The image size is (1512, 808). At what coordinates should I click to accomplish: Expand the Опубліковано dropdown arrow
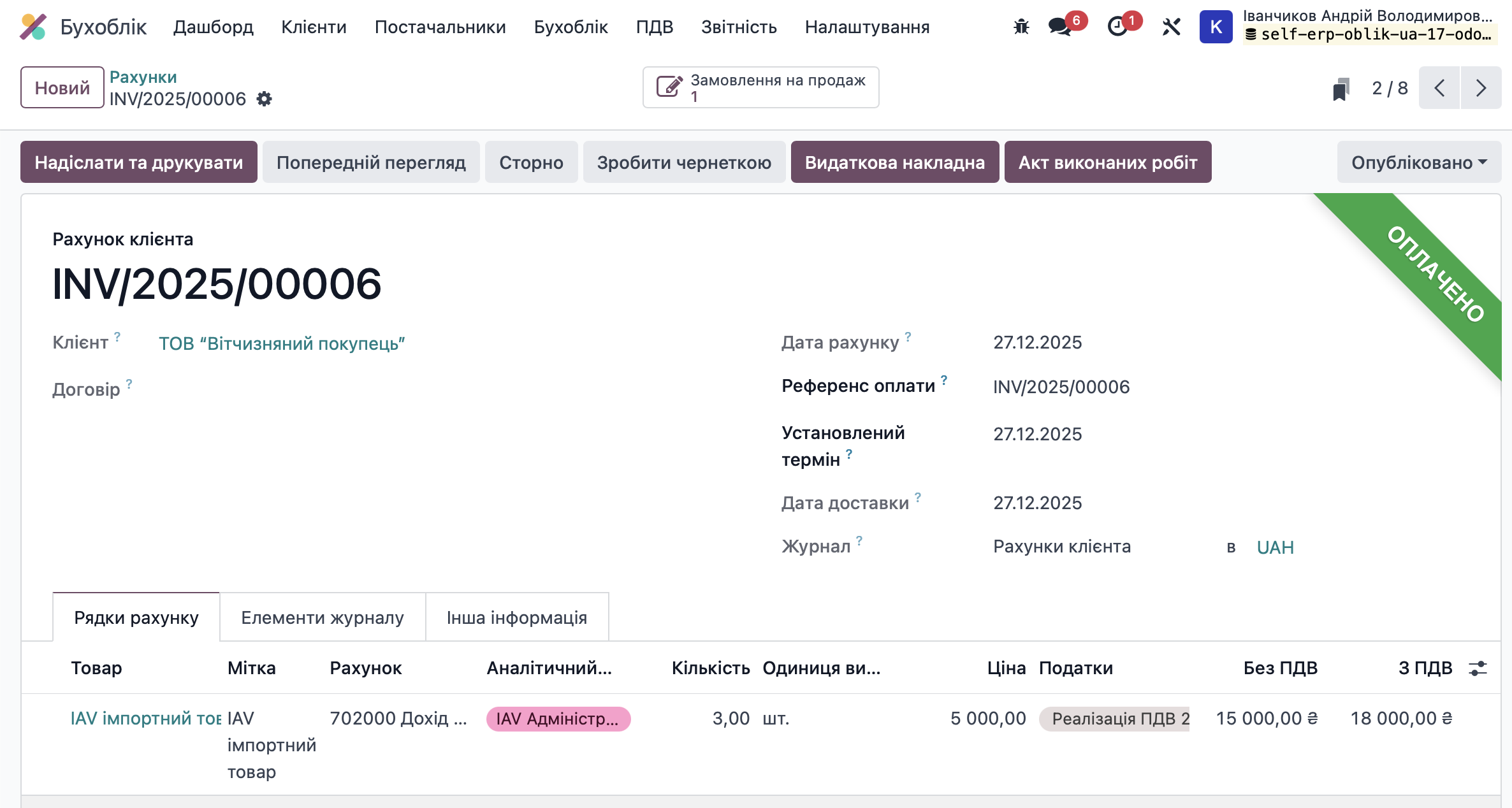click(1484, 163)
